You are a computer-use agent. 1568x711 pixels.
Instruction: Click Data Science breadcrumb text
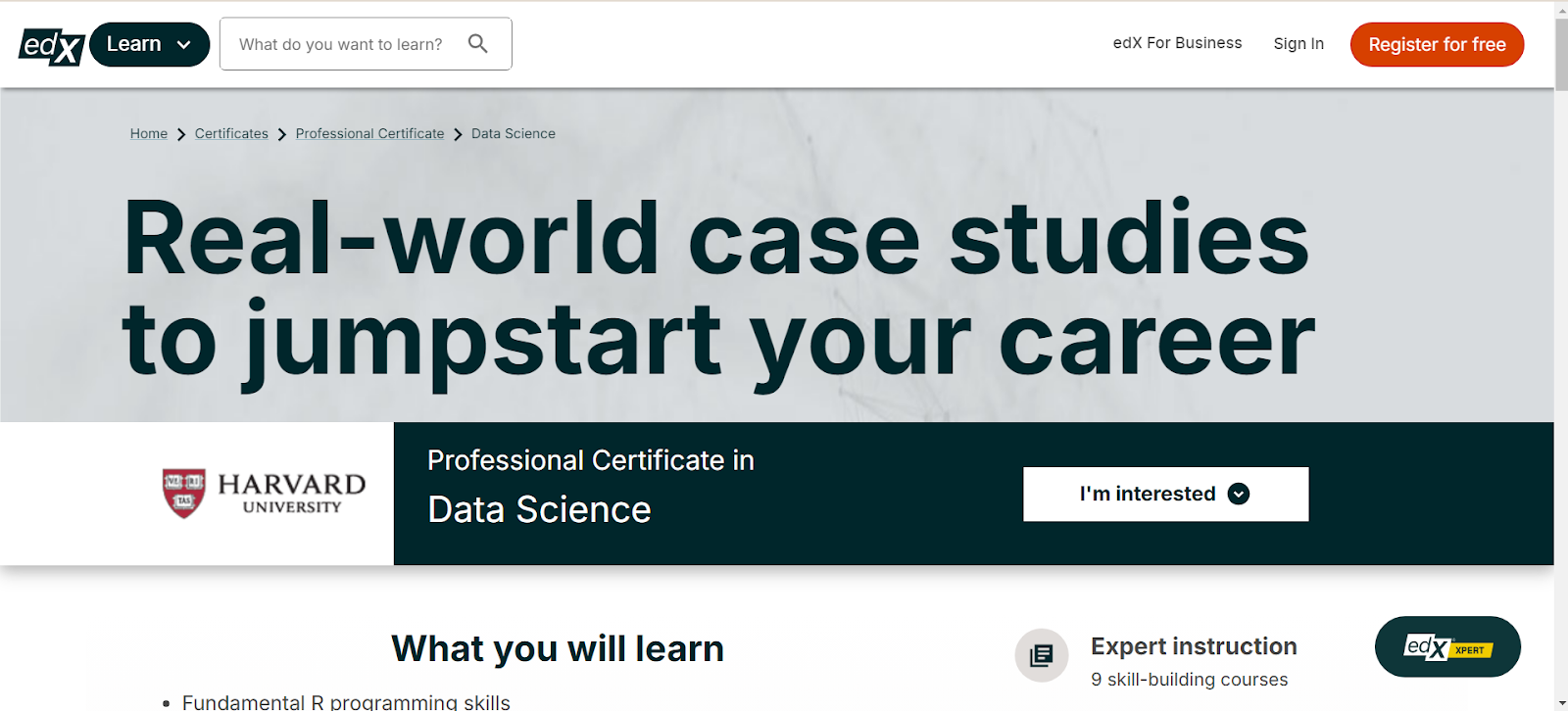click(x=514, y=133)
